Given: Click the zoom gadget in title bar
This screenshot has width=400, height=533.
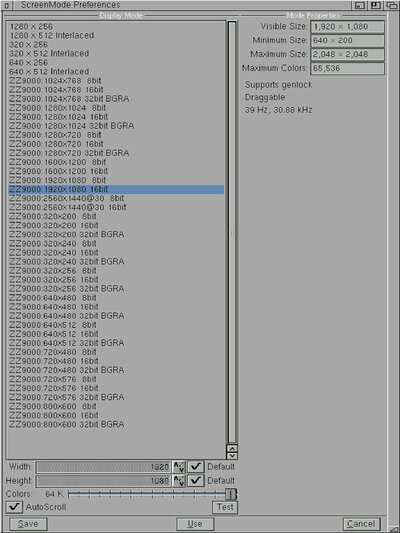Looking at the screenshot, I should [376, 5].
